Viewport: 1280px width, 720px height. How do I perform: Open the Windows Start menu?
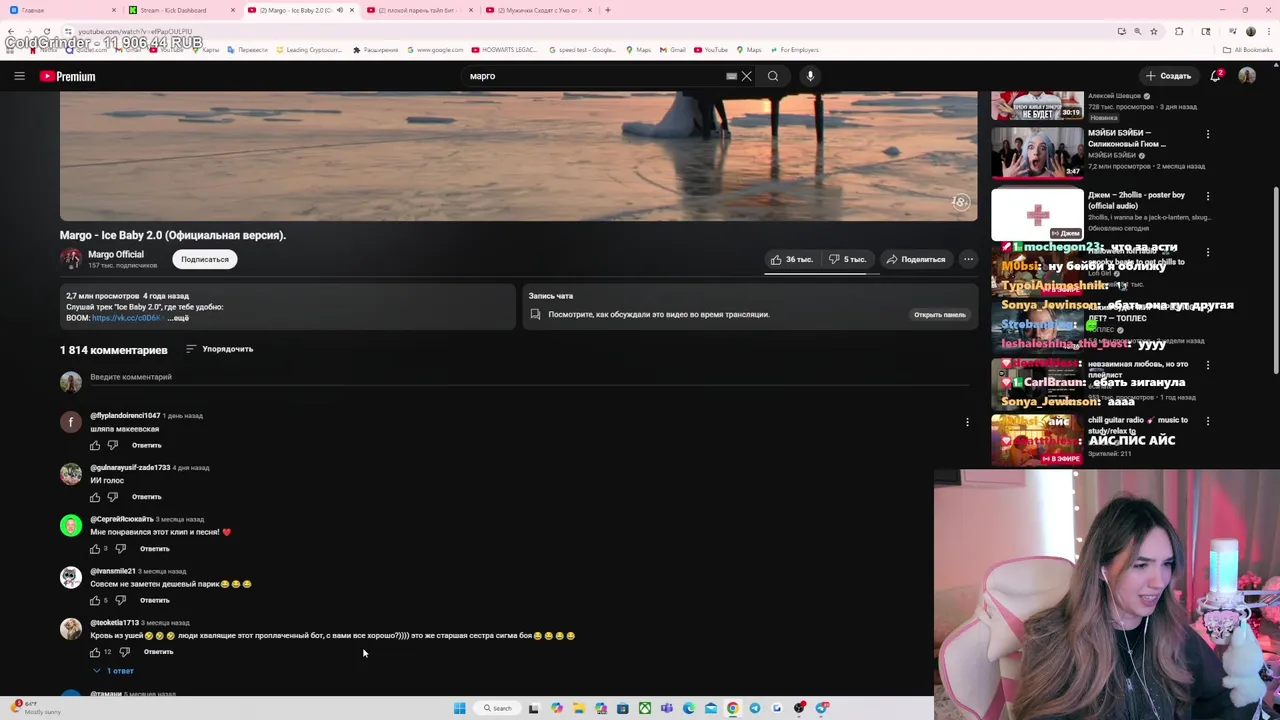pyautogui.click(x=459, y=708)
